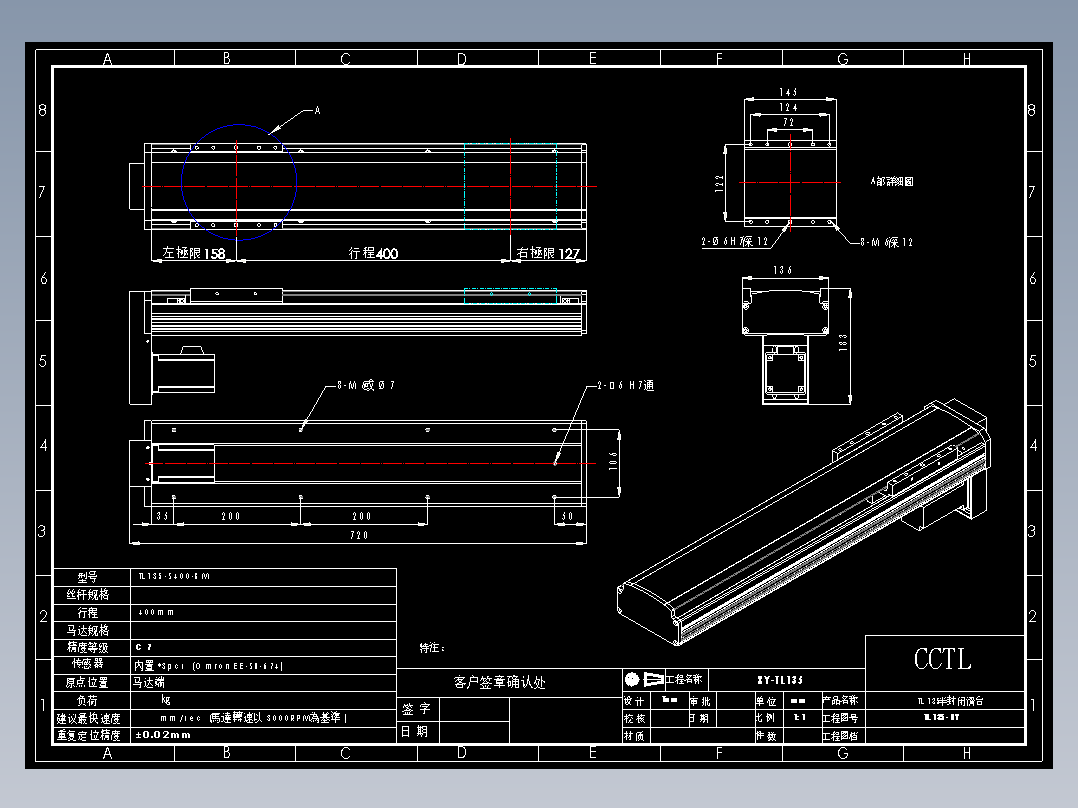The height and width of the screenshot is (808, 1078).
Task: Select the C7 accuracy grade value
Action: pyautogui.click(x=144, y=647)
